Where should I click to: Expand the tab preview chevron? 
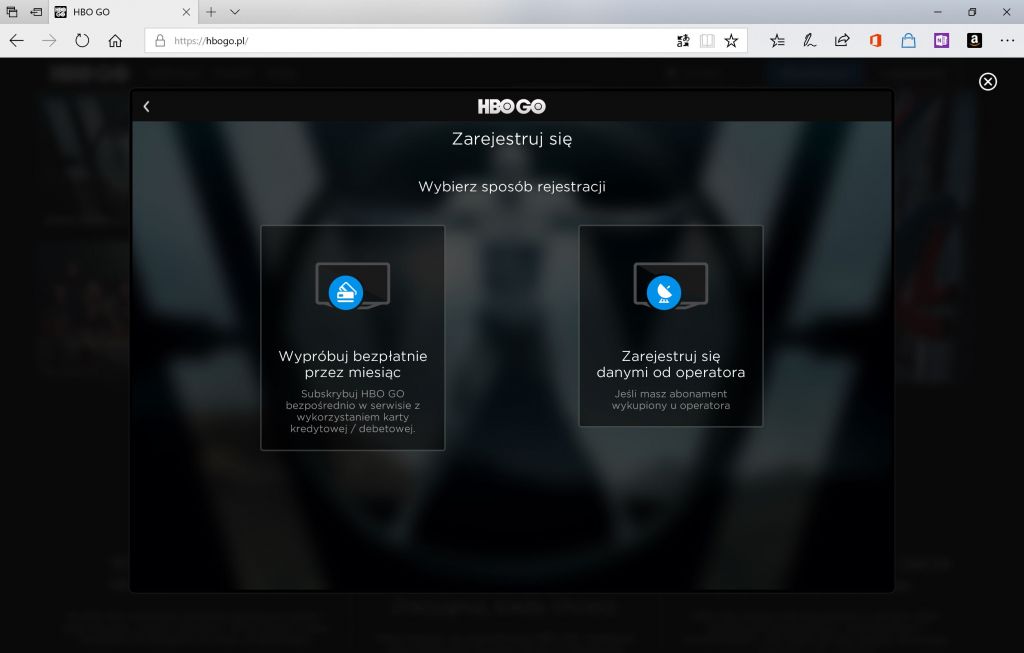click(x=235, y=12)
